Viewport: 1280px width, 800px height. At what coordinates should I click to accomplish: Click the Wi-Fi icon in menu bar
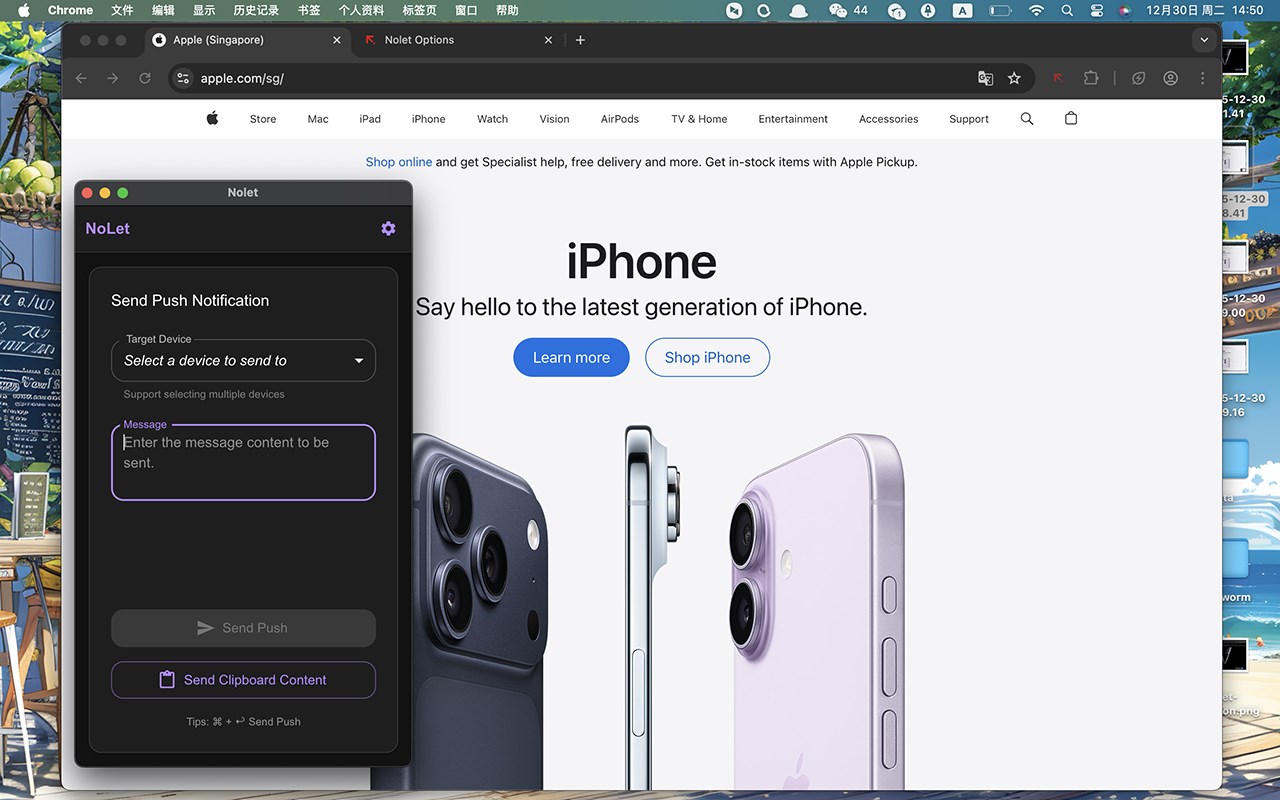[x=1036, y=10]
